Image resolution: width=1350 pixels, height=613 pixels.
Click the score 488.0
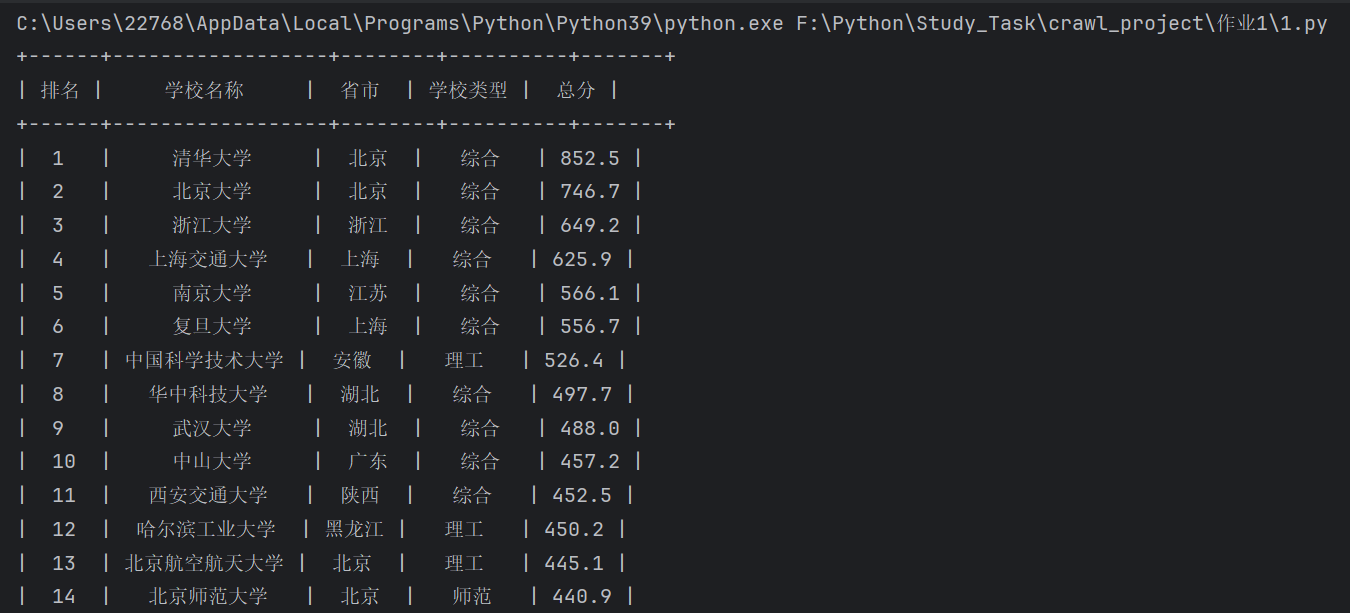click(590, 428)
